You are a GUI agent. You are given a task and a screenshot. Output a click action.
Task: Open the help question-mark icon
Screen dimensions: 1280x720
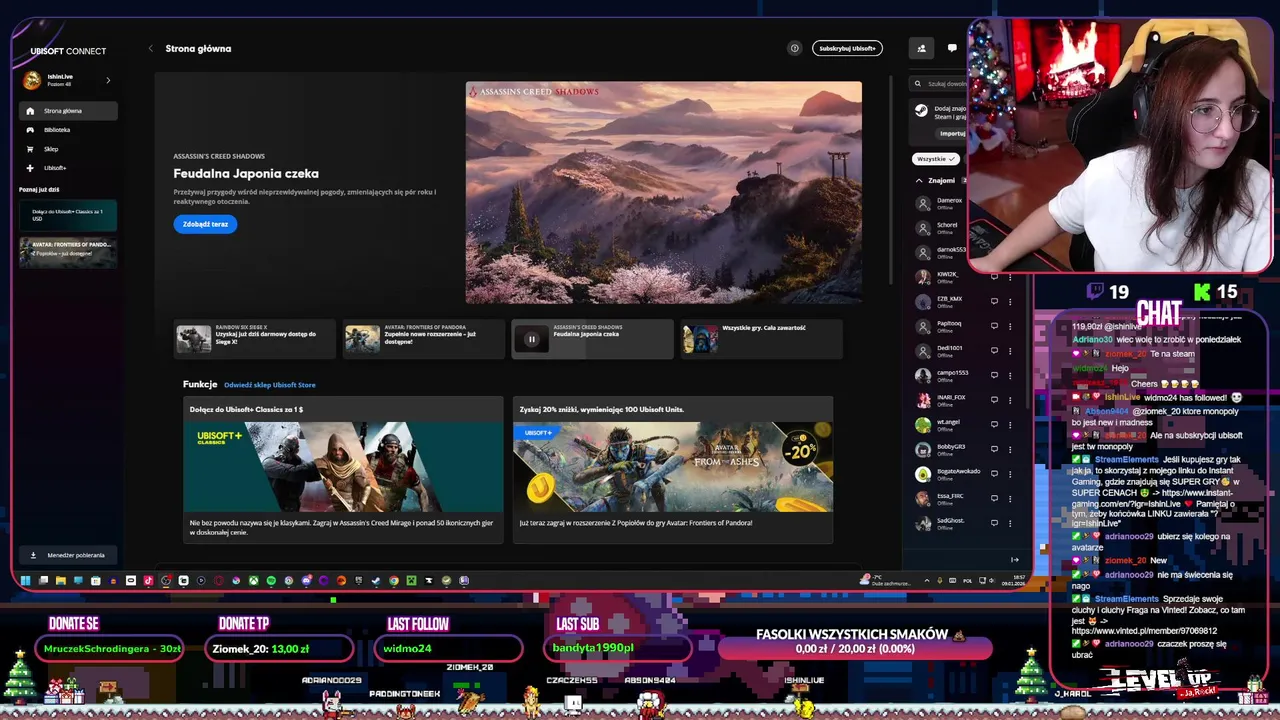coord(795,48)
